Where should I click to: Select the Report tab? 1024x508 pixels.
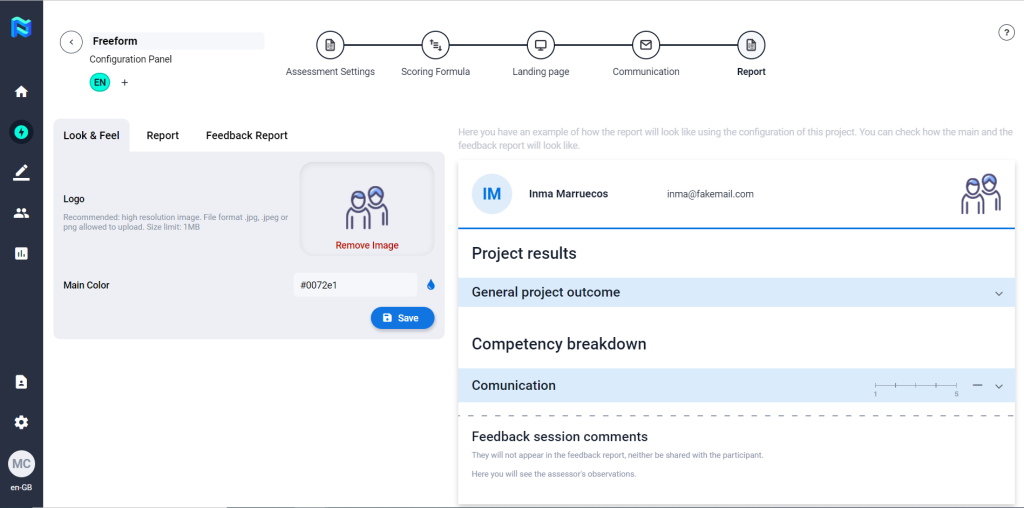[x=162, y=136]
